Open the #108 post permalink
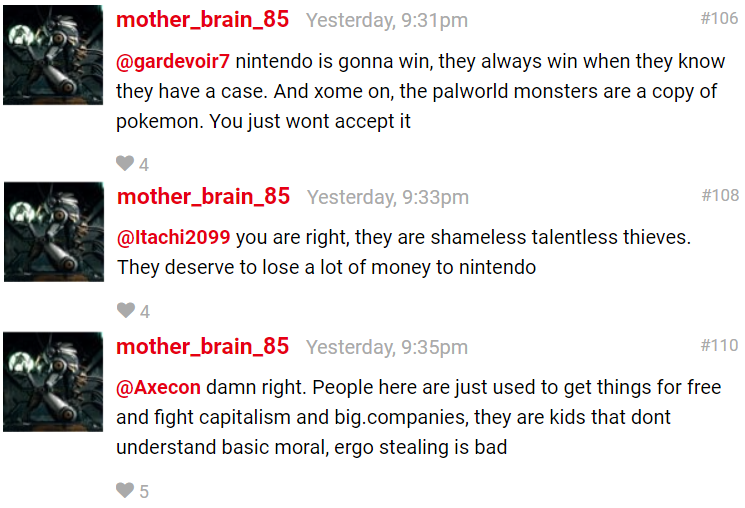The height and width of the screenshot is (508, 745). point(720,195)
